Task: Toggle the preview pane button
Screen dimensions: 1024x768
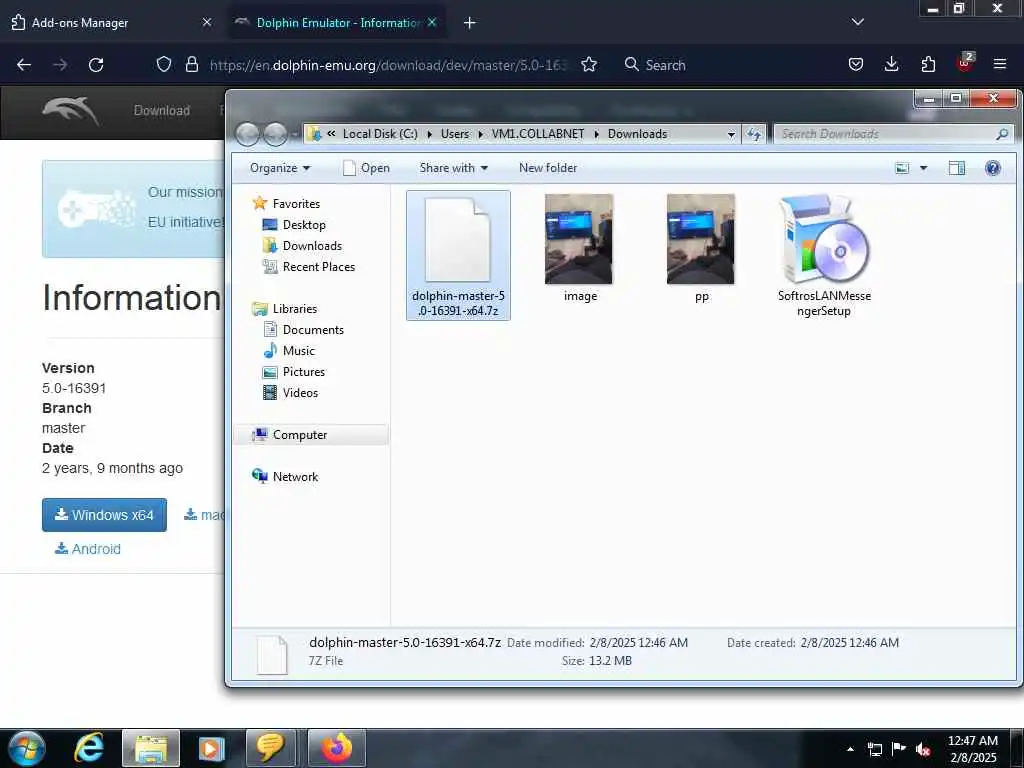Action: pos(957,168)
